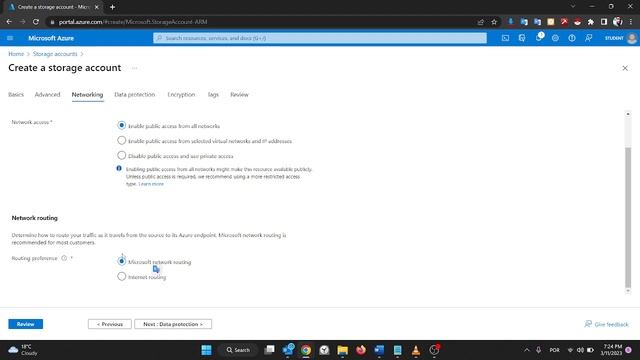Switch to the Basics tab
This screenshot has width=640, height=360.
[16, 94]
